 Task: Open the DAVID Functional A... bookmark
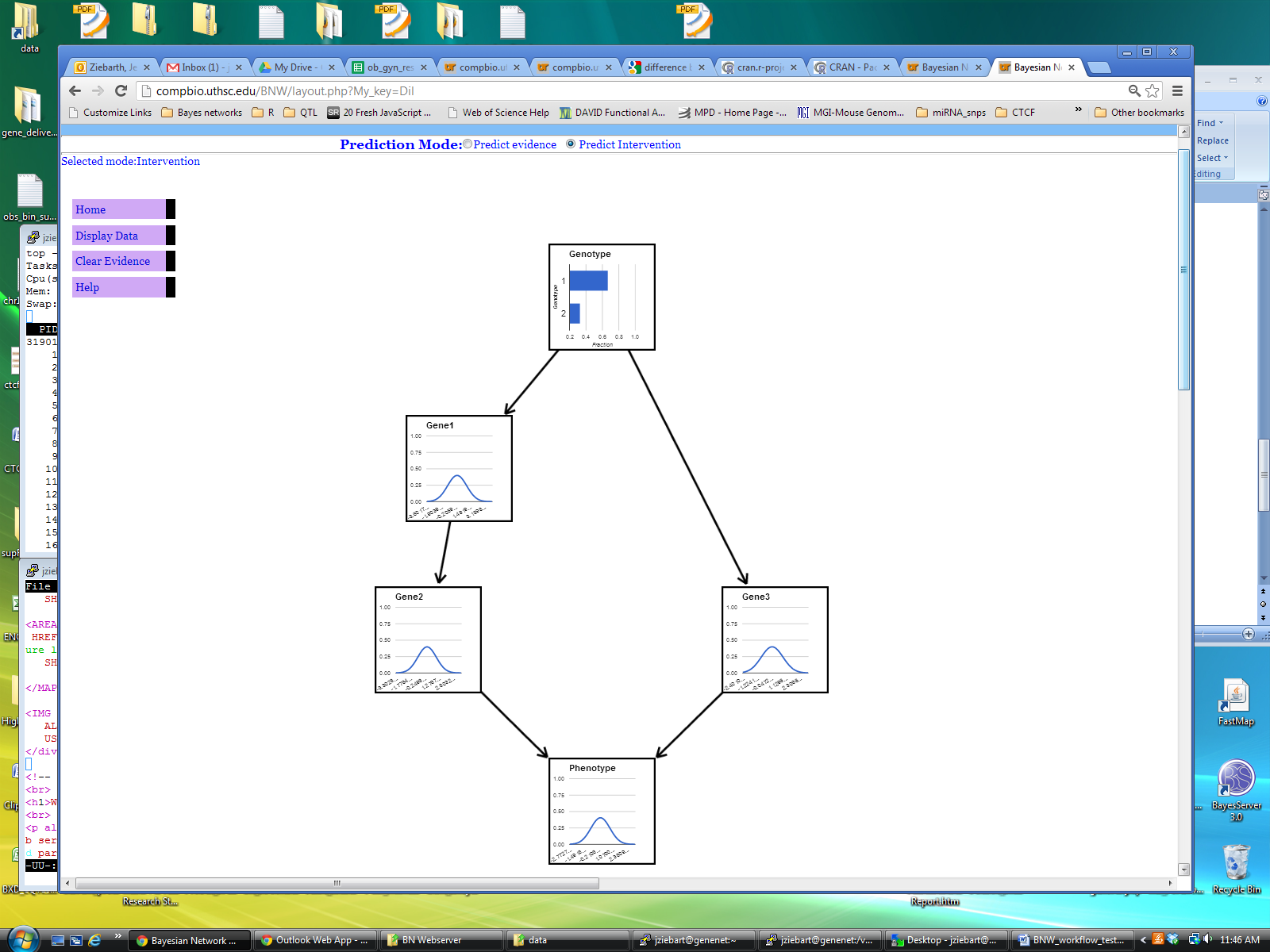click(x=612, y=113)
